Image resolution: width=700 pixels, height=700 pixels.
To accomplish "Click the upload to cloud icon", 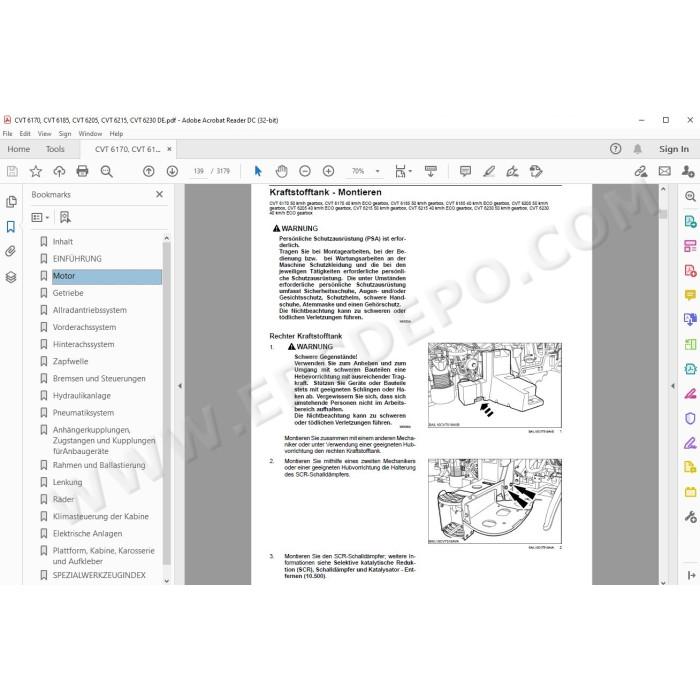I will 59,171.
